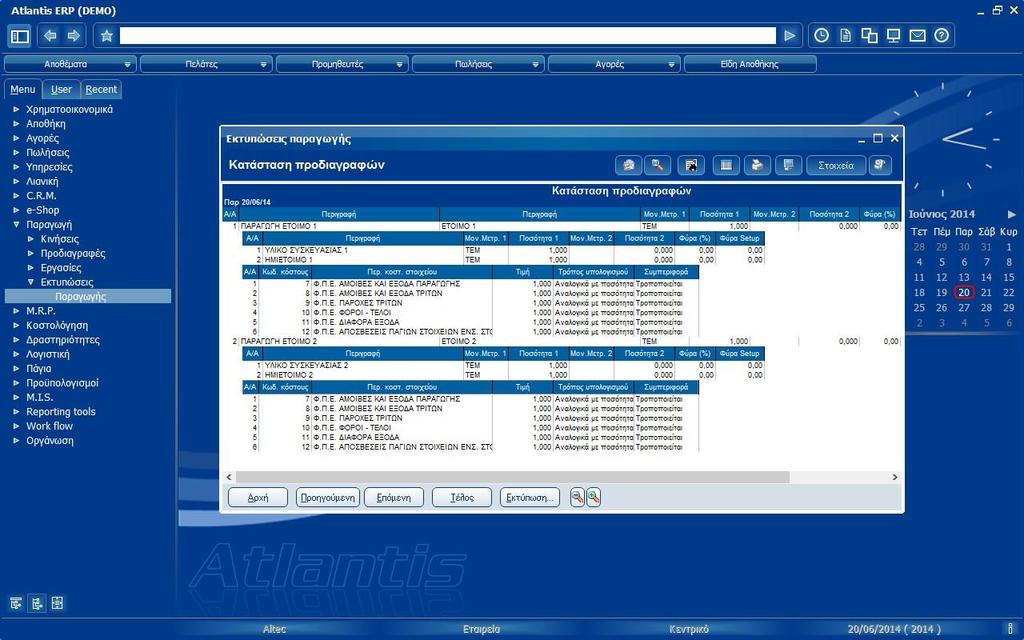The height and width of the screenshot is (640, 1024).
Task: Click the Στοιχεία button
Action: point(836,165)
